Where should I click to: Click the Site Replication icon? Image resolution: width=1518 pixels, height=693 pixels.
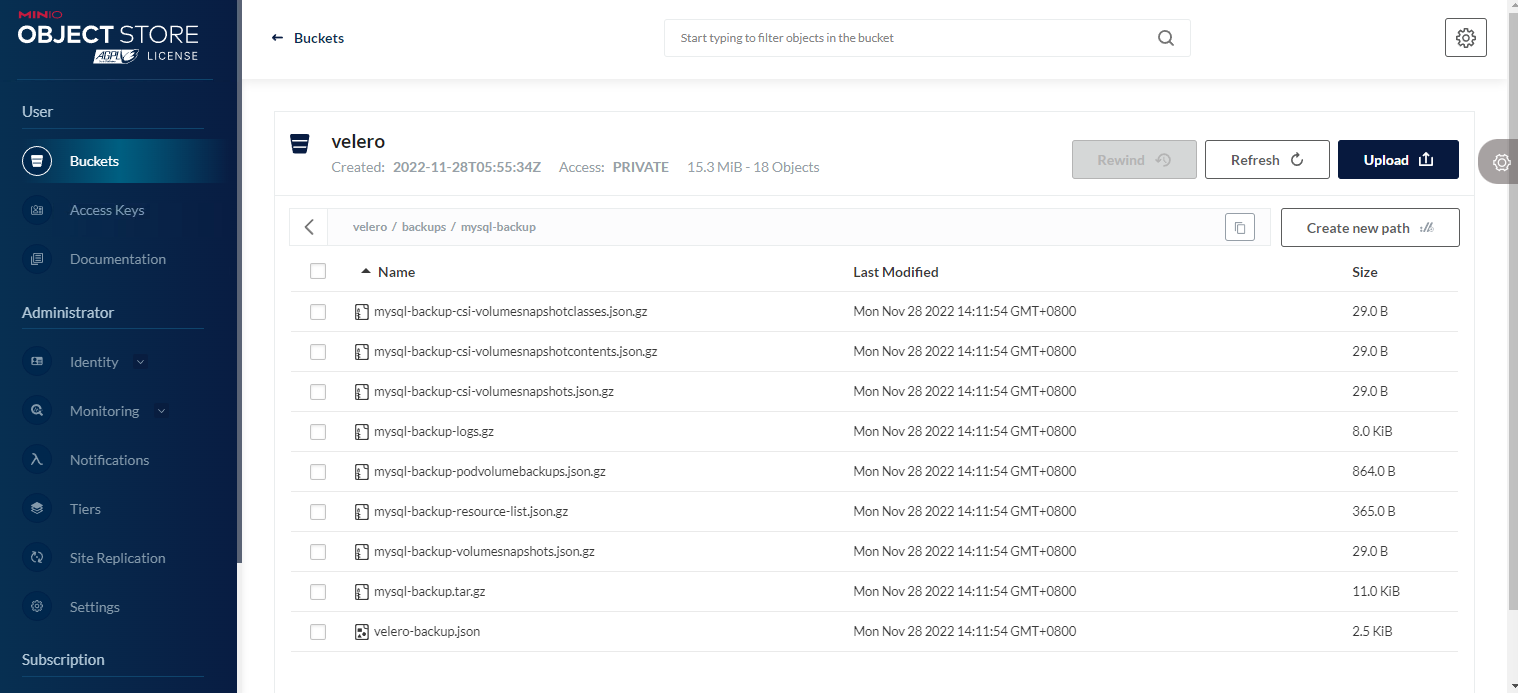click(x=37, y=558)
